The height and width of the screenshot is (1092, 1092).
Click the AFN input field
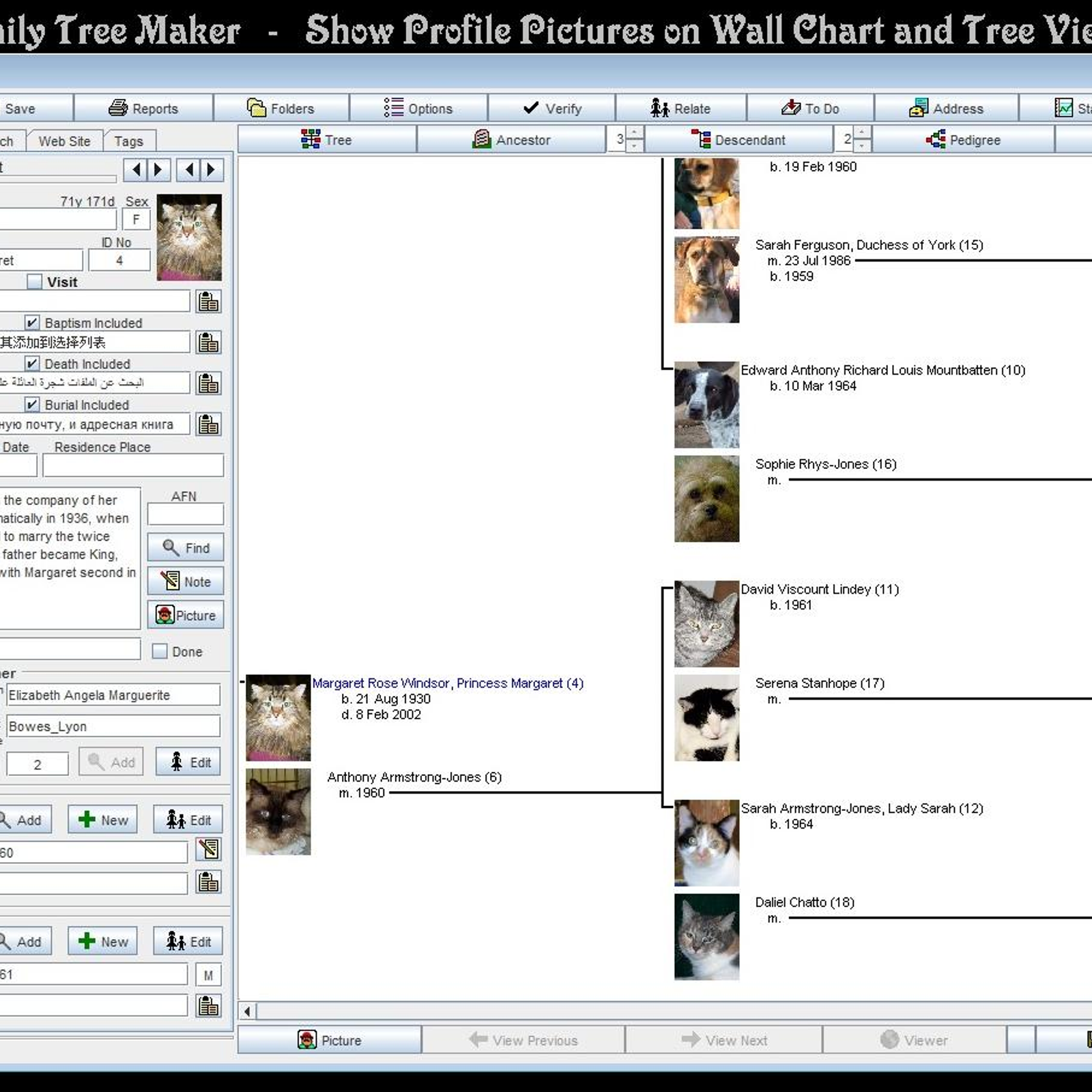coord(186,514)
